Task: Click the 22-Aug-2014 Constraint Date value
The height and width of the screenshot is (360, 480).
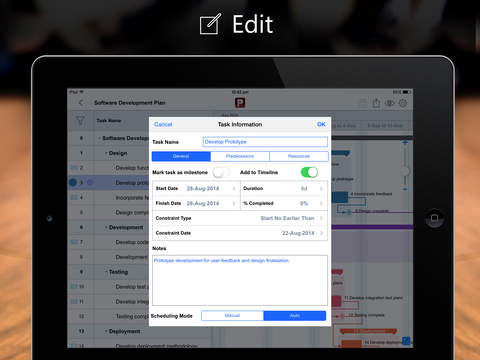Action: [298, 233]
